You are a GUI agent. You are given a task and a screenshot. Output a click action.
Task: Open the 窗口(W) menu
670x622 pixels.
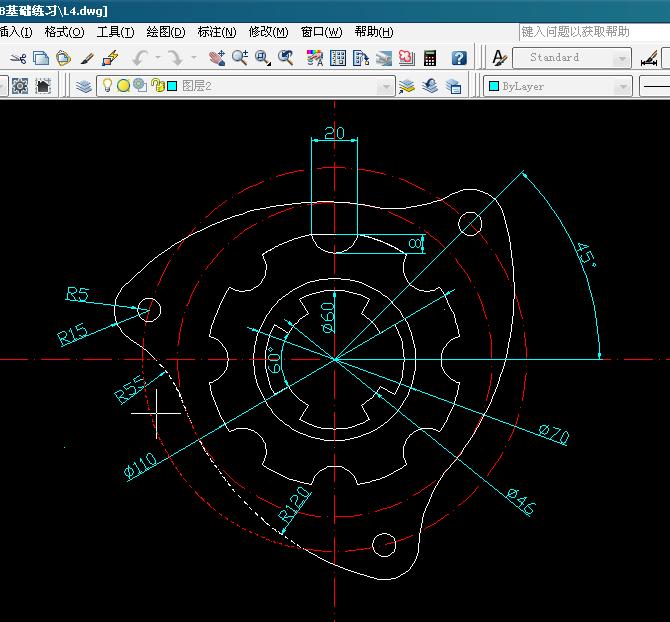pos(321,32)
